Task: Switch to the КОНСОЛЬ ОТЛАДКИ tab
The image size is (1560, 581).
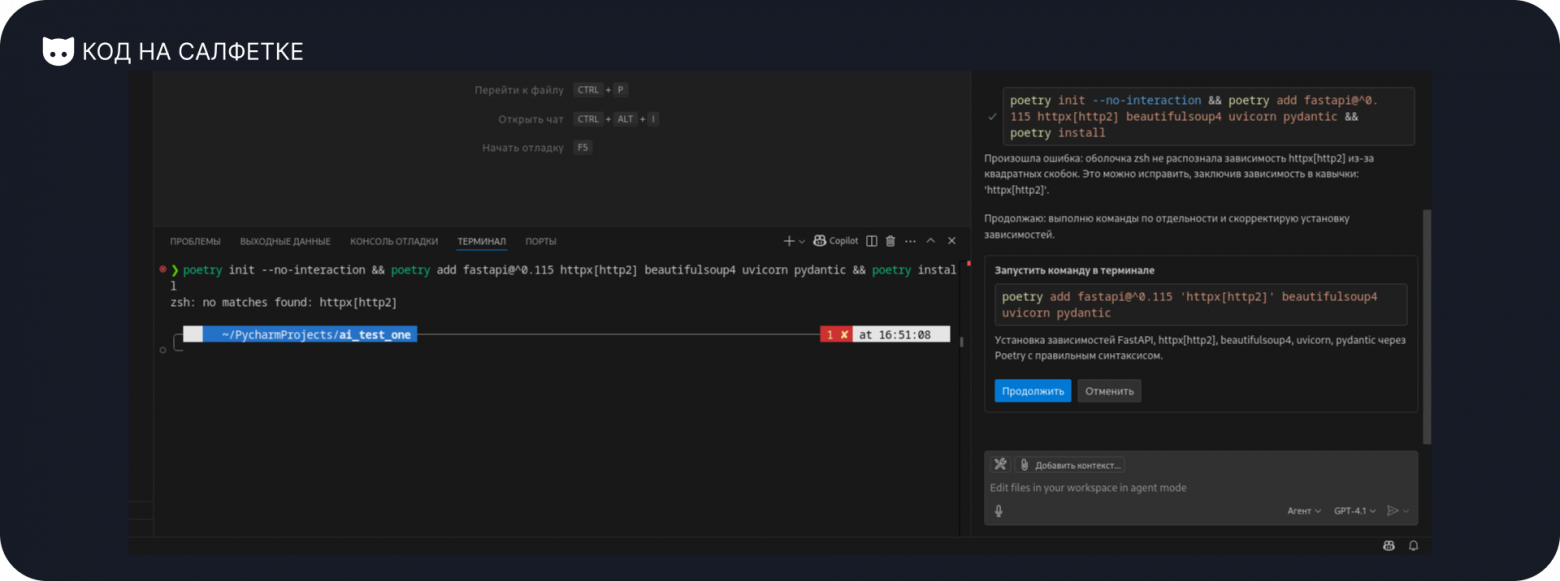Action: [x=394, y=241]
